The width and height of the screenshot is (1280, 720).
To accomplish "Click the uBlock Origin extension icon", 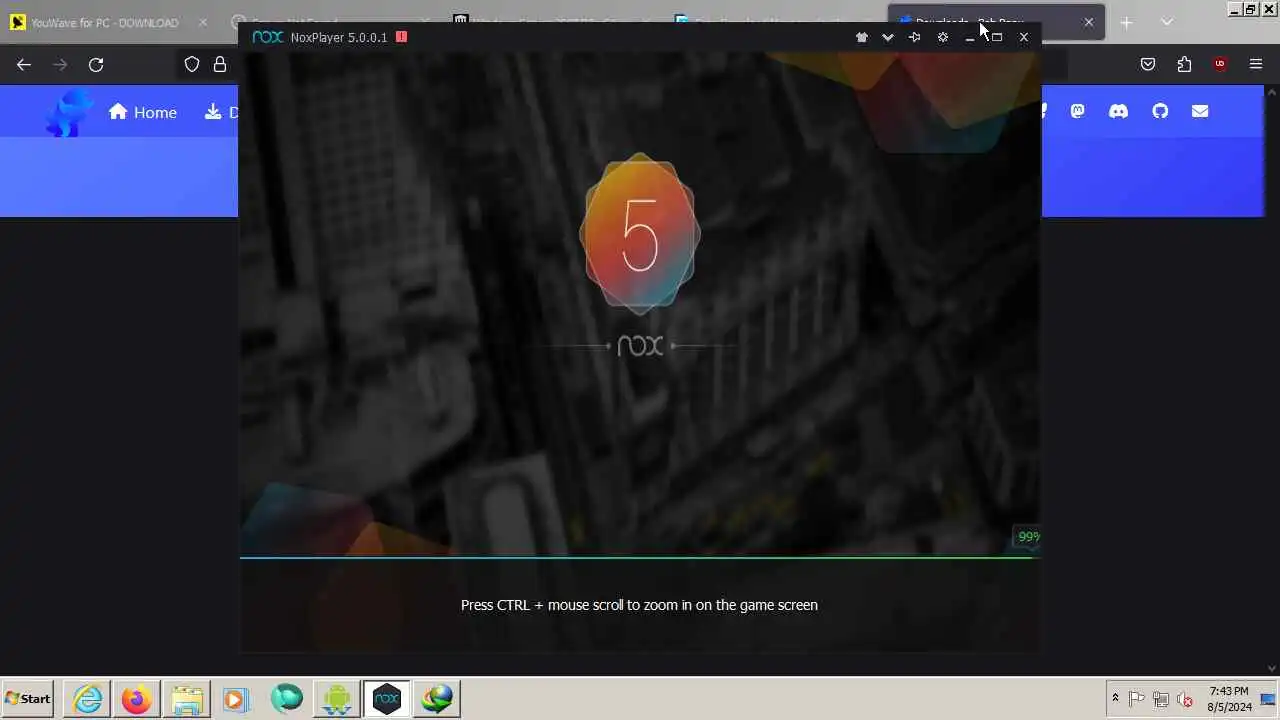I will (1220, 64).
